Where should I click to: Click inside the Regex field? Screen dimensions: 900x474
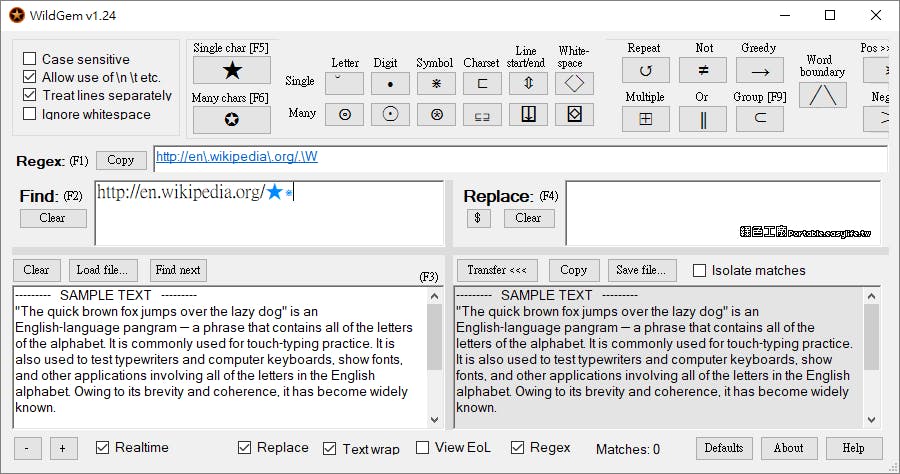[x=521, y=158]
